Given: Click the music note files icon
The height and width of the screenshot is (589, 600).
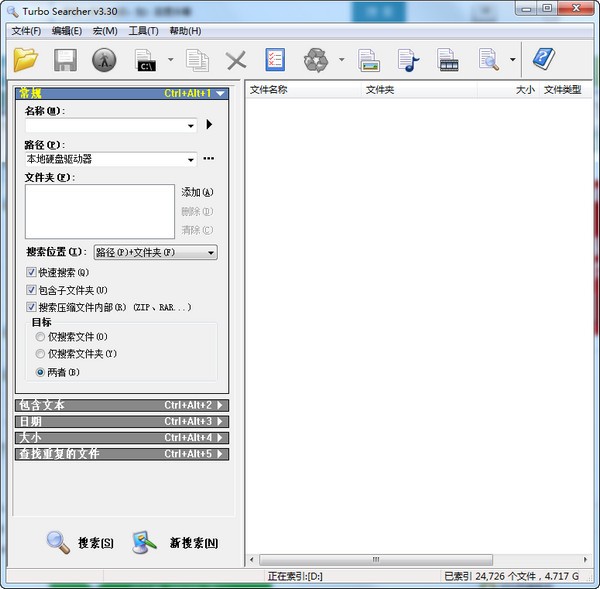Looking at the screenshot, I should point(408,60).
